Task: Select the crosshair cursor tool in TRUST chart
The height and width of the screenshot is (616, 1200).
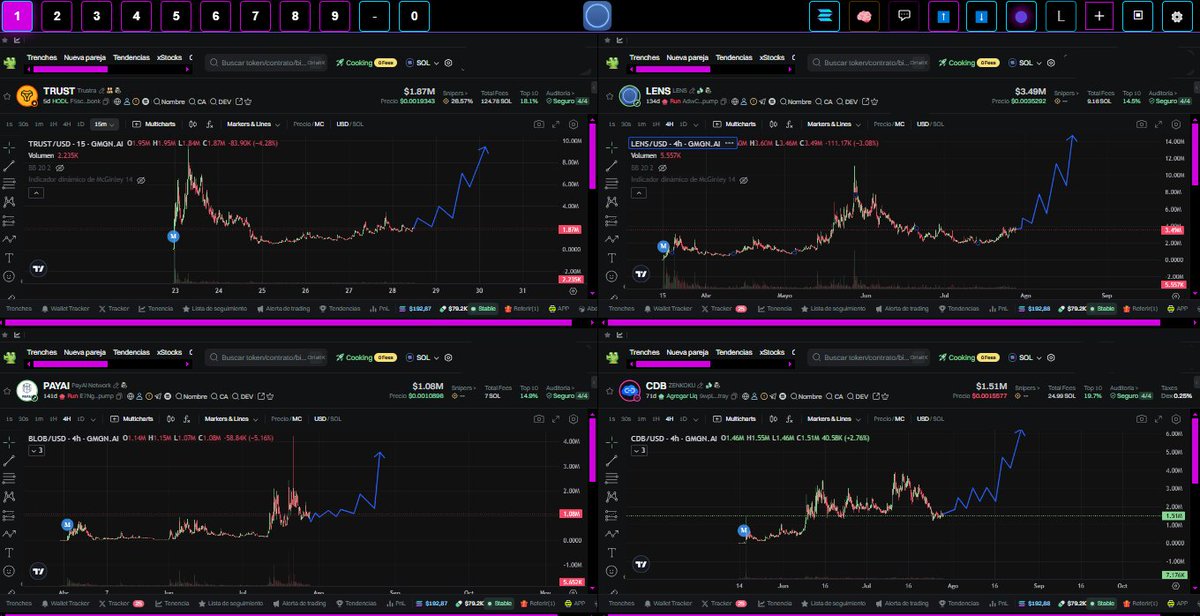Action: coord(10,146)
